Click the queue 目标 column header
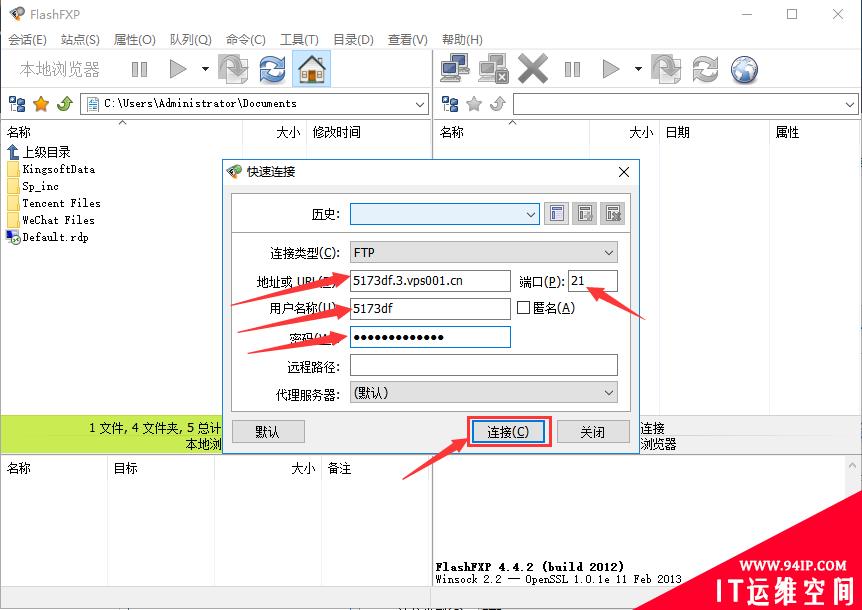 (x=125, y=468)
